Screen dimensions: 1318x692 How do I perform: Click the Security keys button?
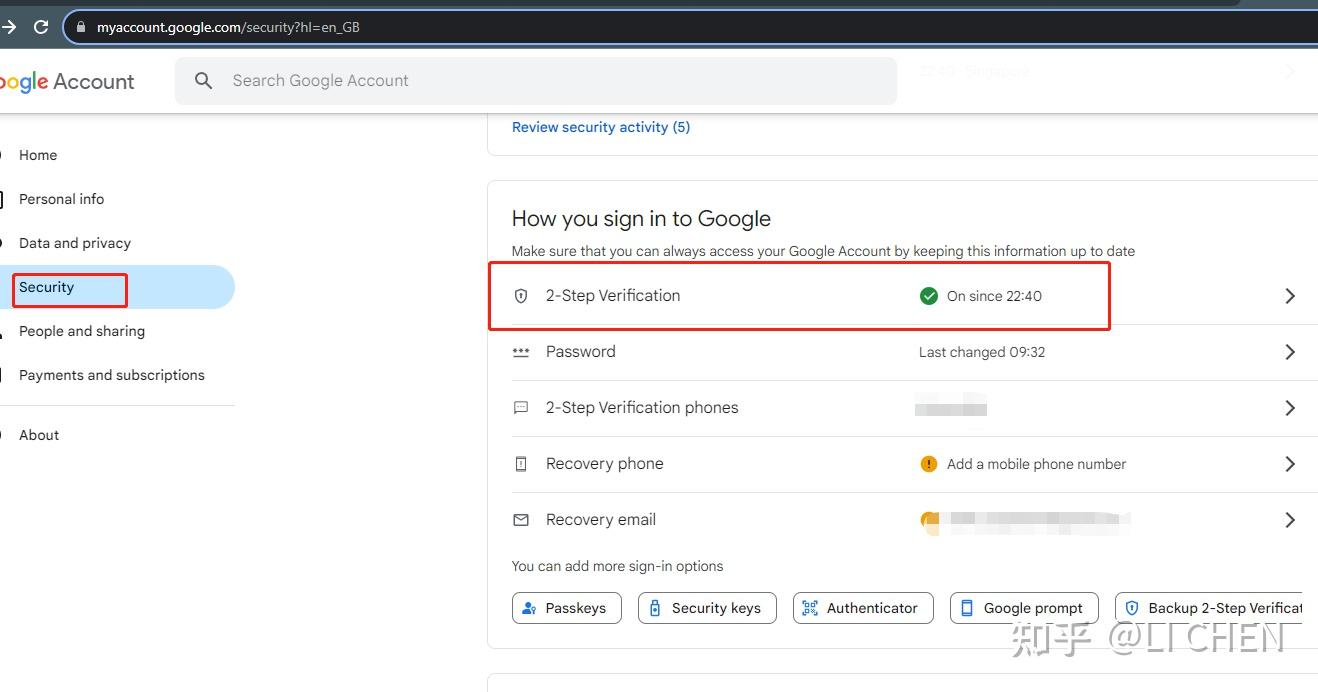tap(707, 607)
